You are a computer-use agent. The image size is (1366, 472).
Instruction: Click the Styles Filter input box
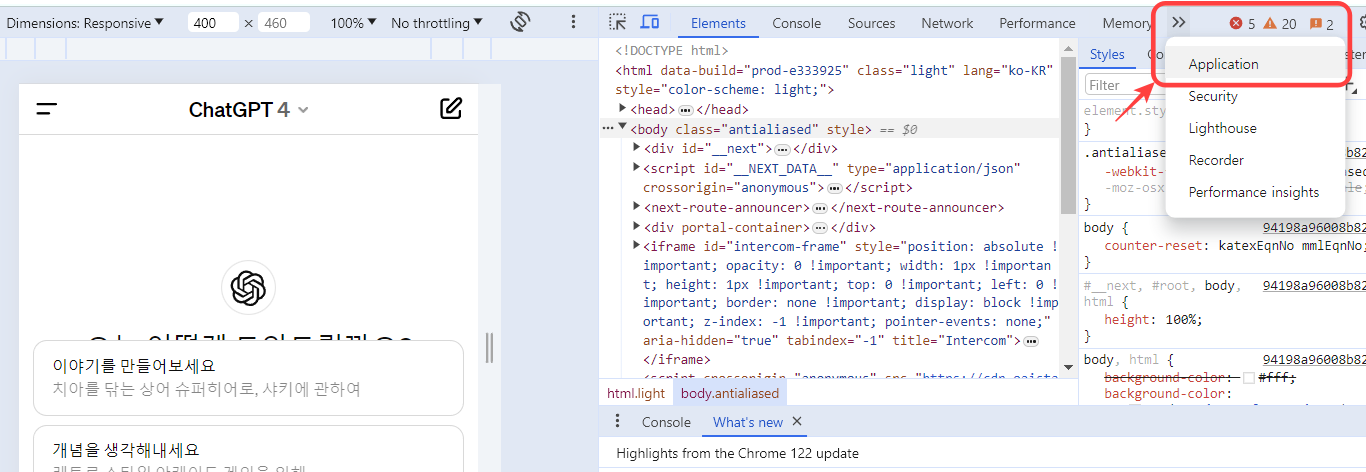click(1124, 85)
